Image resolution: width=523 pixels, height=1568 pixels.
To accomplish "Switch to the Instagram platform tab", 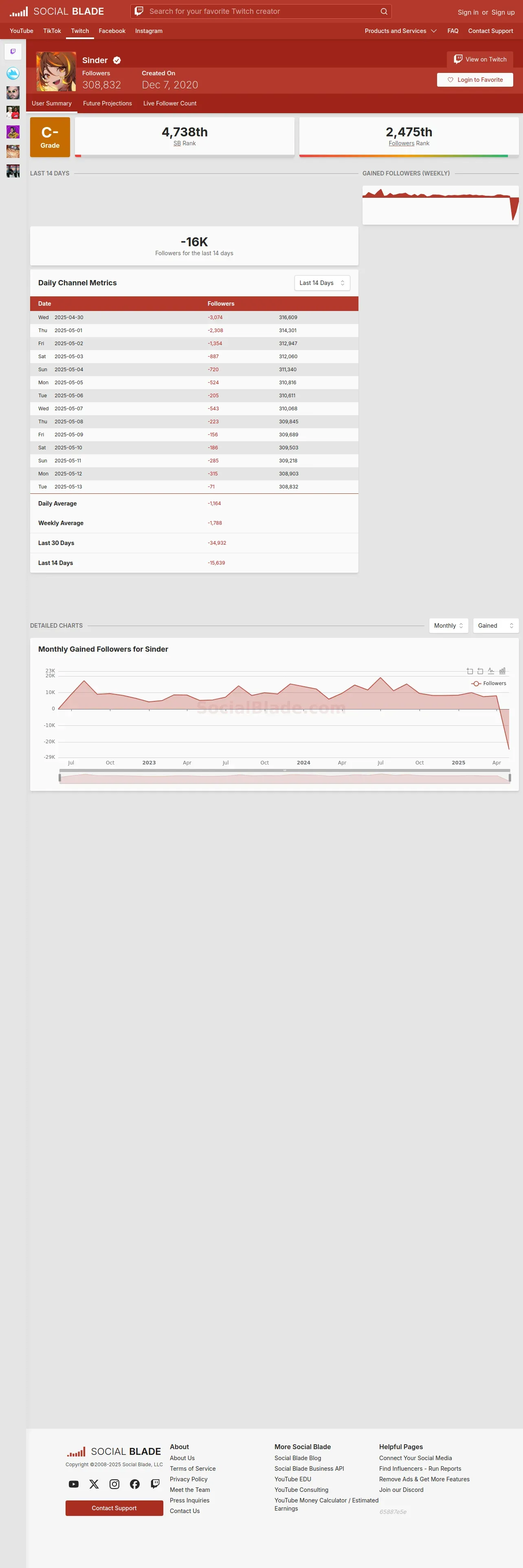I will pyautogui.click(x=149, y=31).
